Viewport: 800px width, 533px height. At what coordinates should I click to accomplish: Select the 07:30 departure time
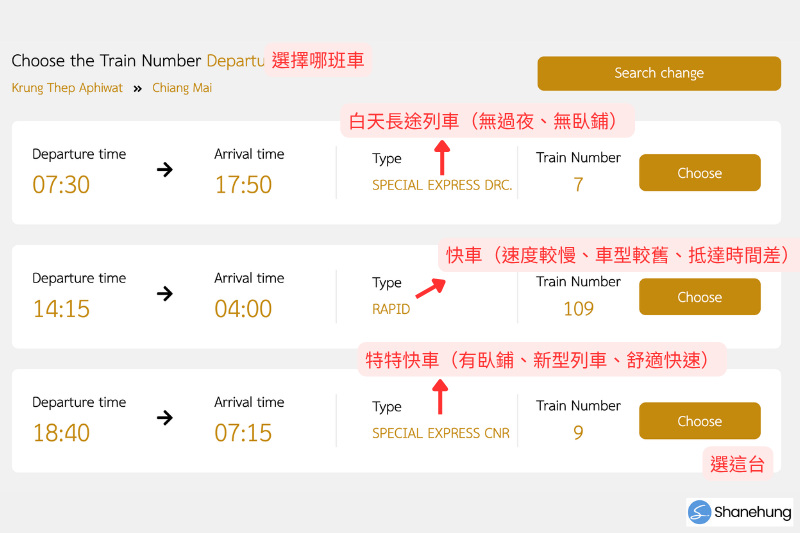point(61,184)
